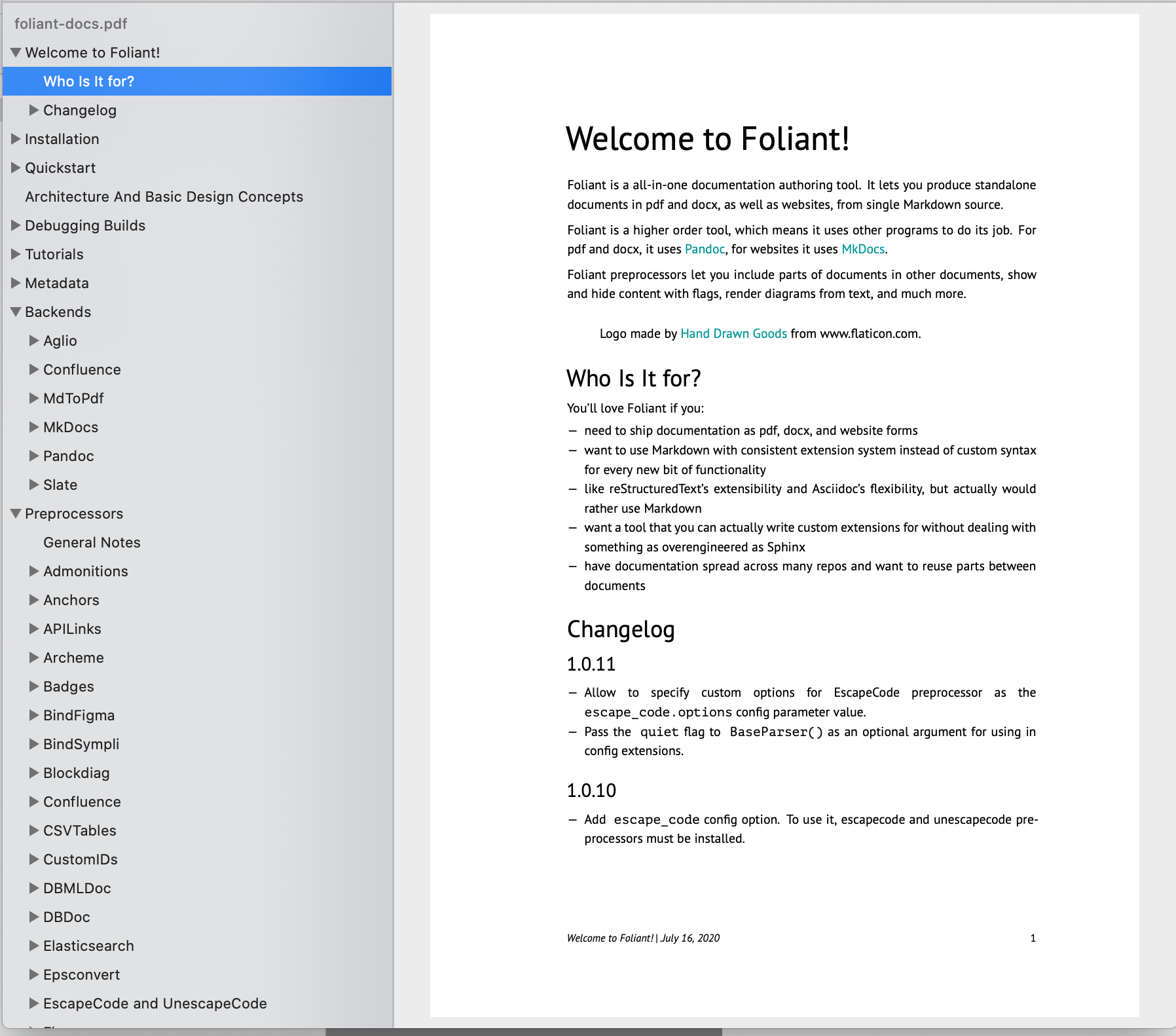Click the horizontal scrollbar at window bottom

[524, 1032]
